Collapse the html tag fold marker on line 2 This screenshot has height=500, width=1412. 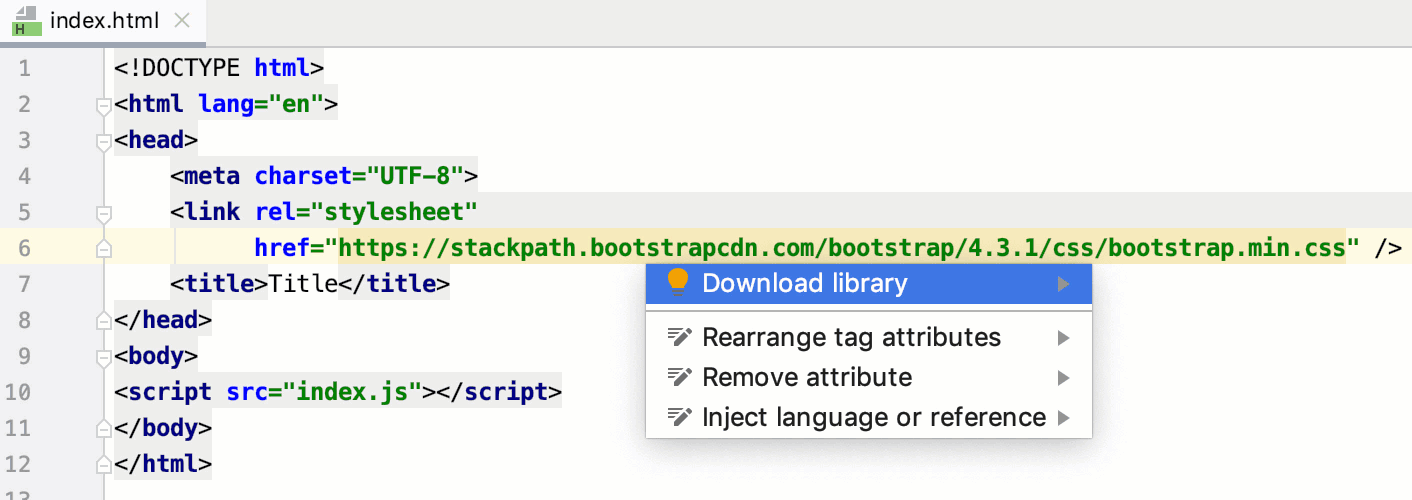point(102,105)
